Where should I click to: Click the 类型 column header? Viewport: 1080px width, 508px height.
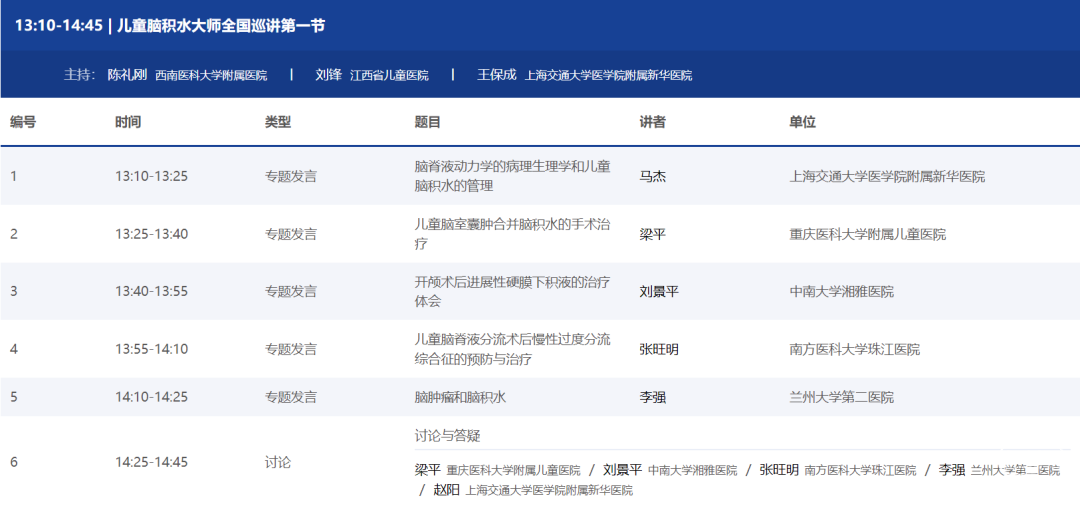coord(278,122)
